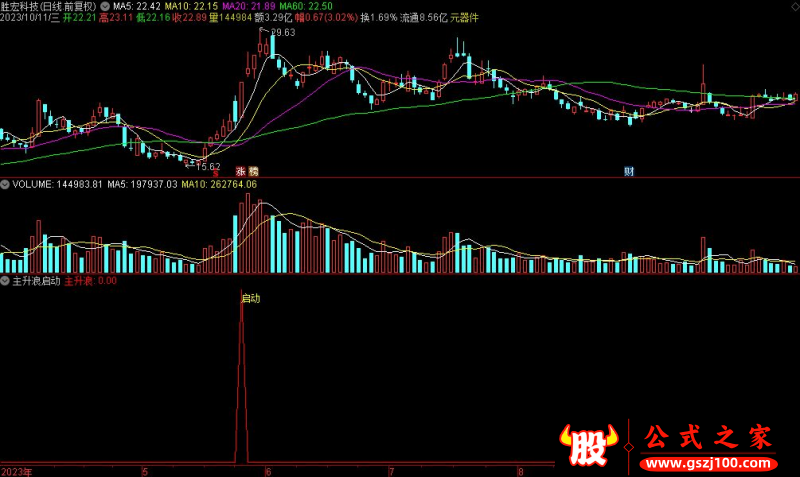Click the volume value 量144984
Image resolution: width=800 pixels, height=477 pixels.
coord(230,18)
